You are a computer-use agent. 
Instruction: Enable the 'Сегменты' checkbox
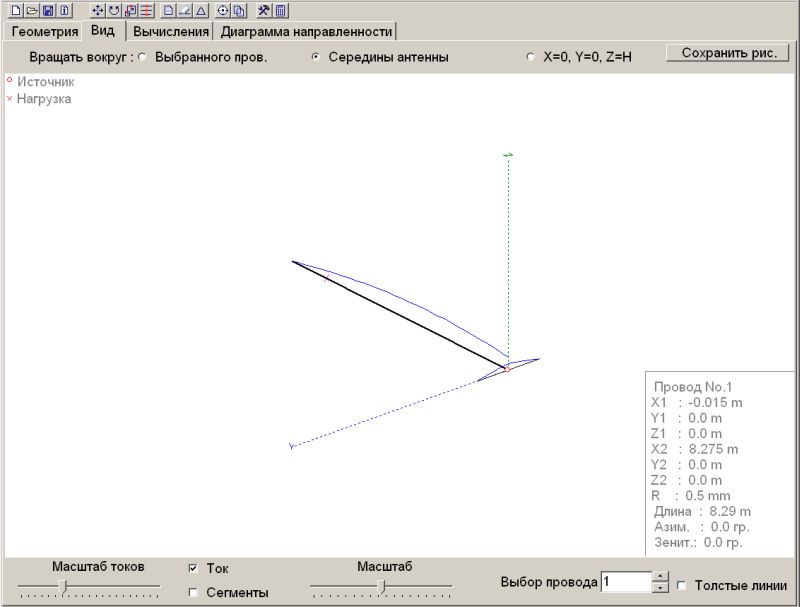193,592
